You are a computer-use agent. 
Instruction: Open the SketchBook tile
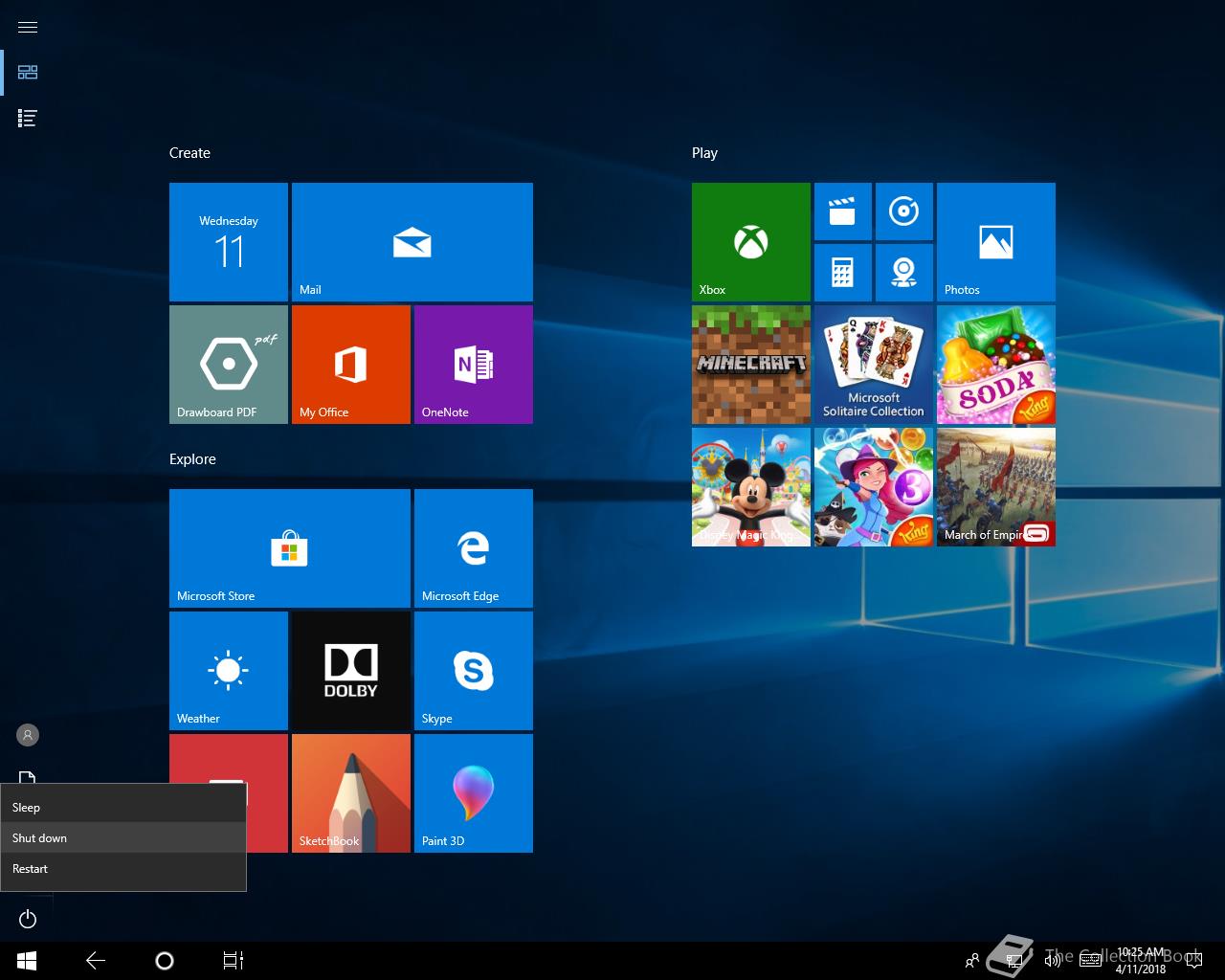coord(351,793)
